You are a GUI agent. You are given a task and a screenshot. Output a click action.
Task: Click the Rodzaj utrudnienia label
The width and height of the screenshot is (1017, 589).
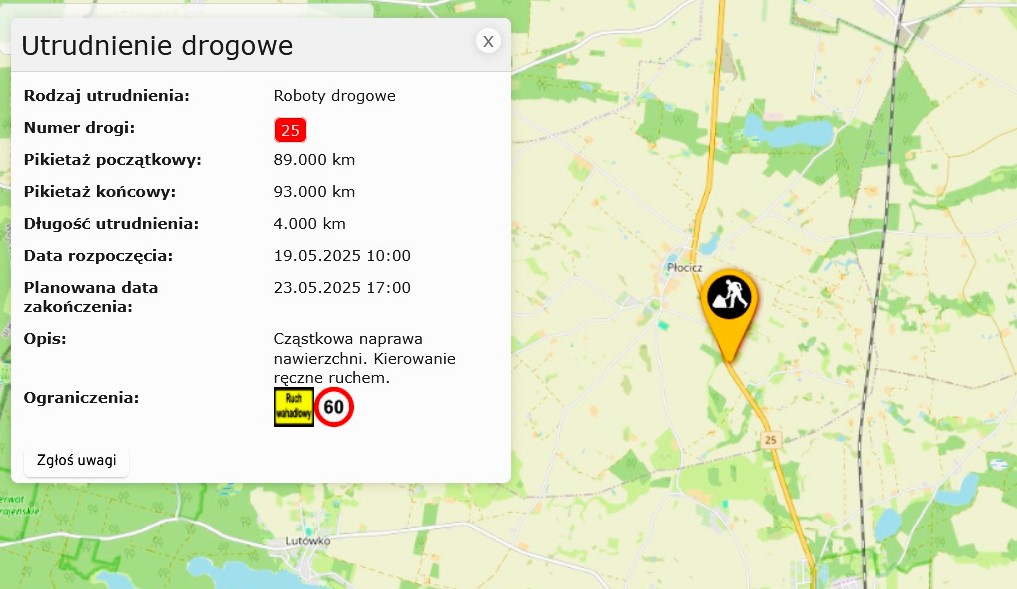coord(106,95)
